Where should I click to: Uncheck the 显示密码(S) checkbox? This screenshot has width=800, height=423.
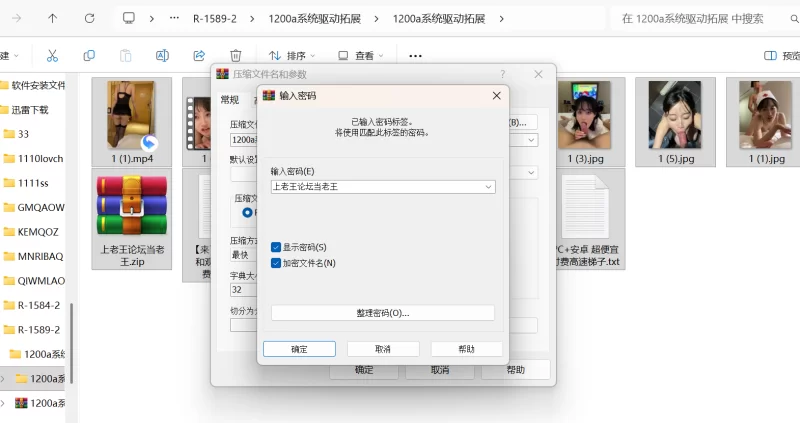[276, 247]
